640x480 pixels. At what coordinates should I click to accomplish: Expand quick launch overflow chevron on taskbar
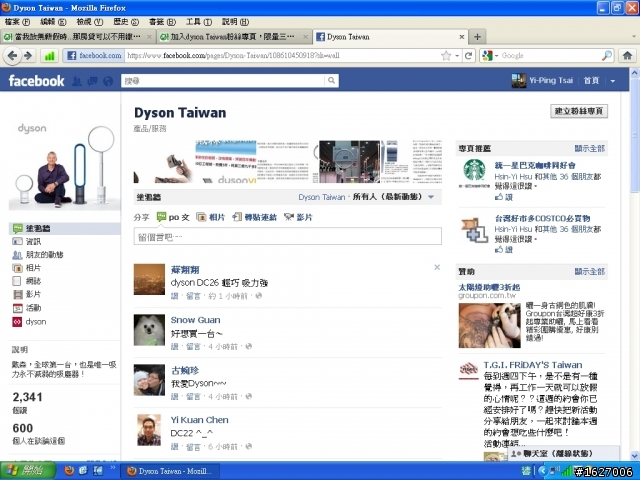pyautogui.click(x=113, y=468)
